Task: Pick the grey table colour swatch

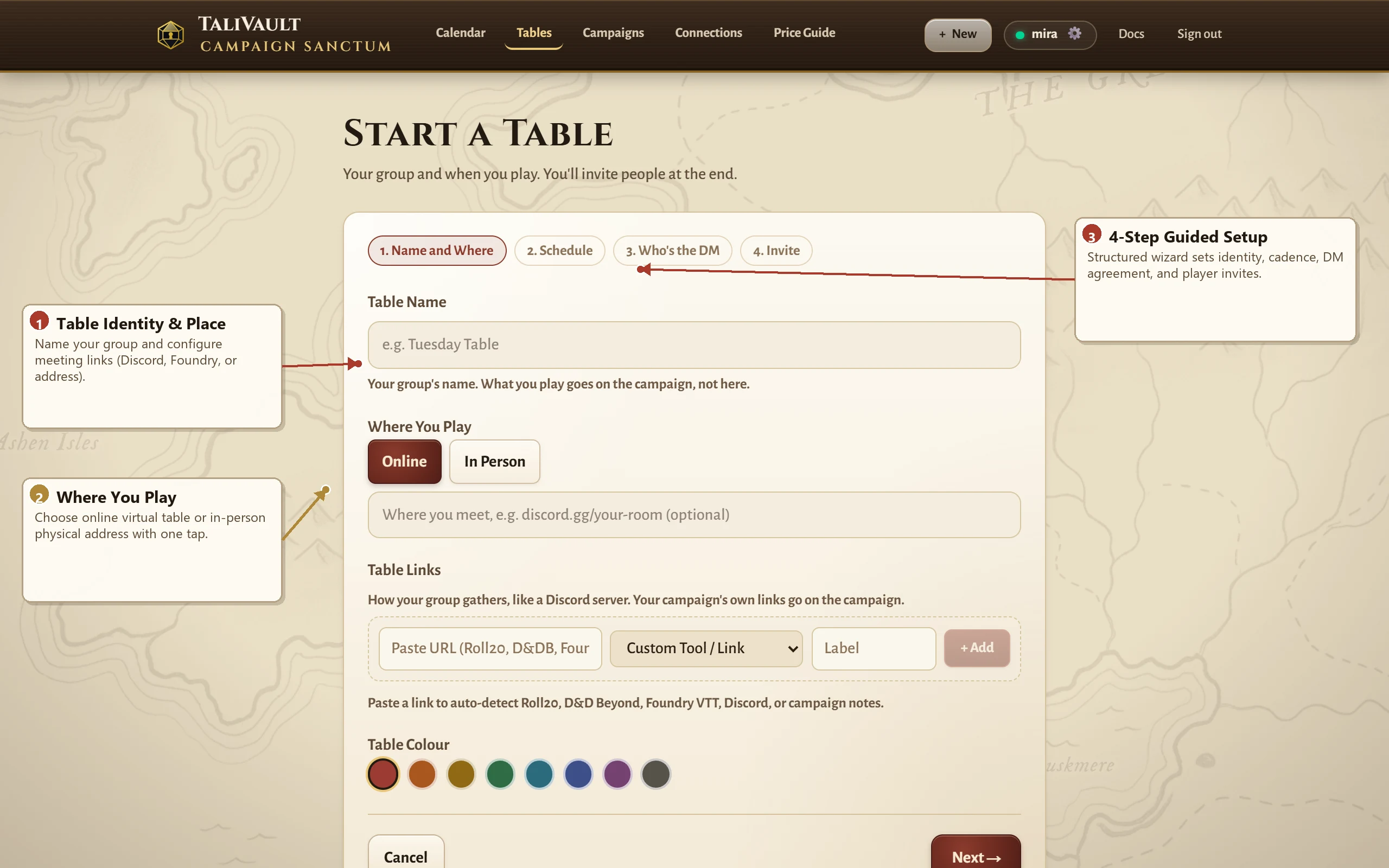Action: tap(655, 774)
